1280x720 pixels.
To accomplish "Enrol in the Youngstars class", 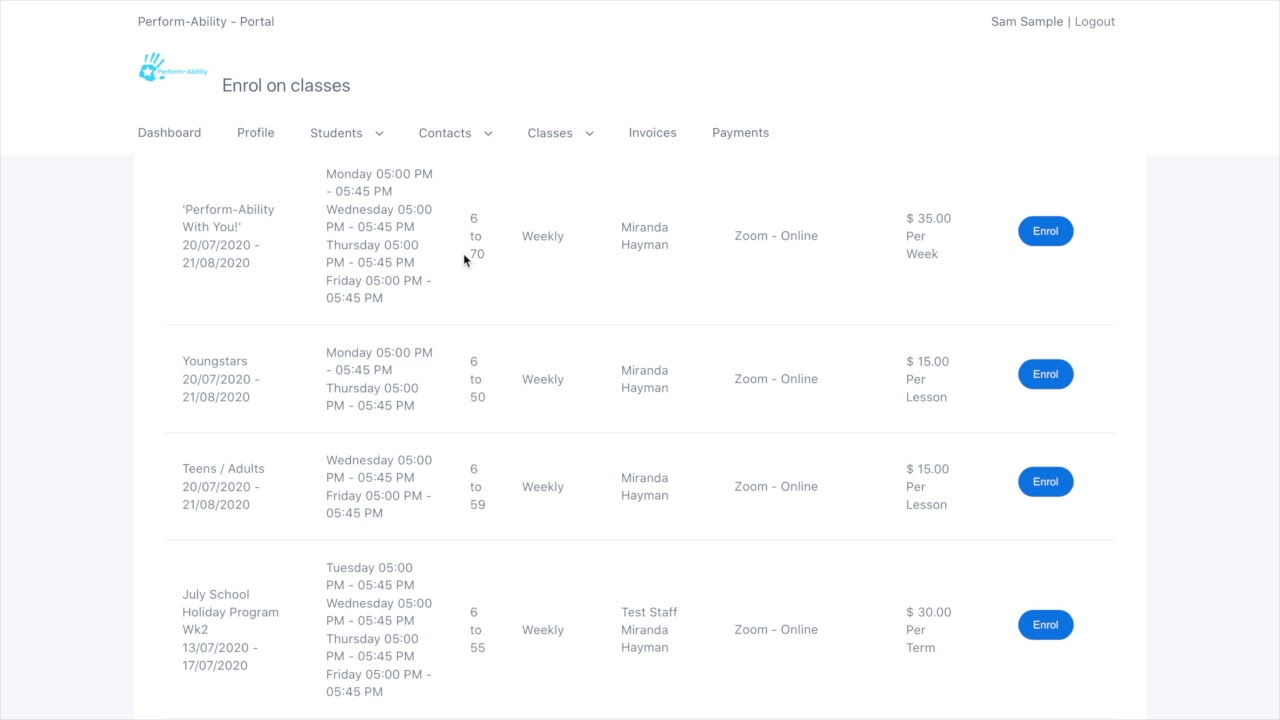I will click(1045, 374).
